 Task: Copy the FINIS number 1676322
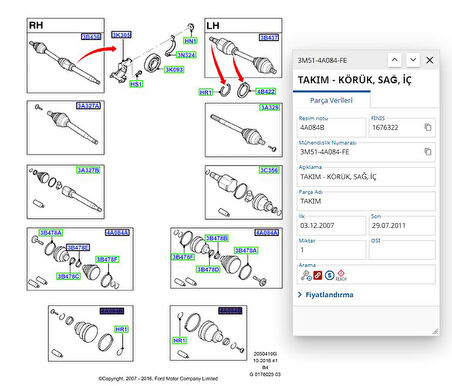point(428,127)
